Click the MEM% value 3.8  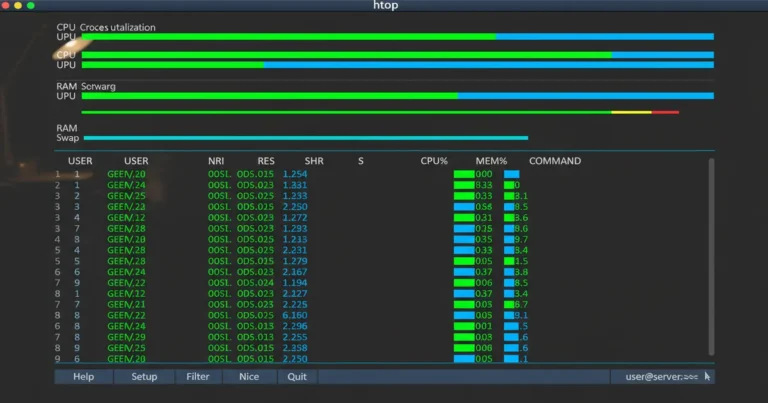tap(521, 272)
